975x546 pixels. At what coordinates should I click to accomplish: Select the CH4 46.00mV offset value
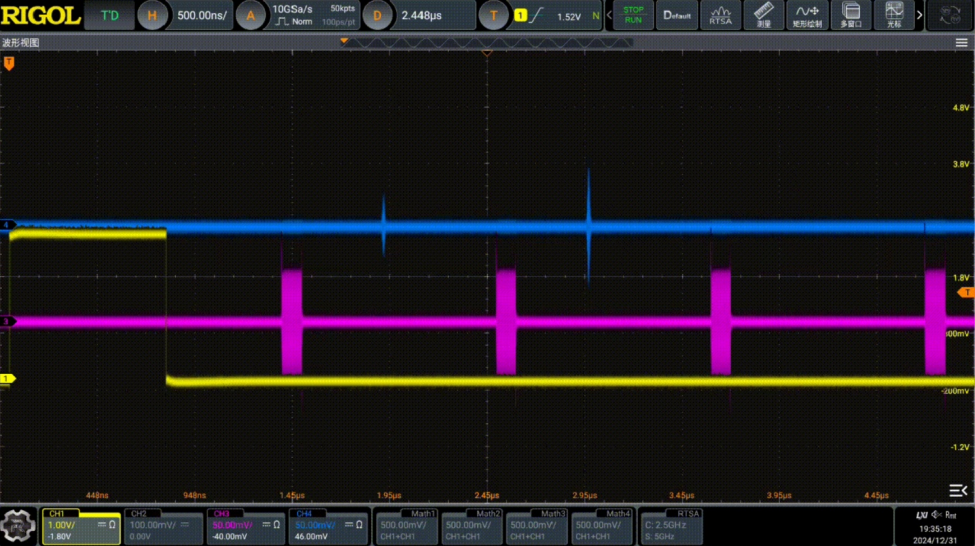[310, 536]
